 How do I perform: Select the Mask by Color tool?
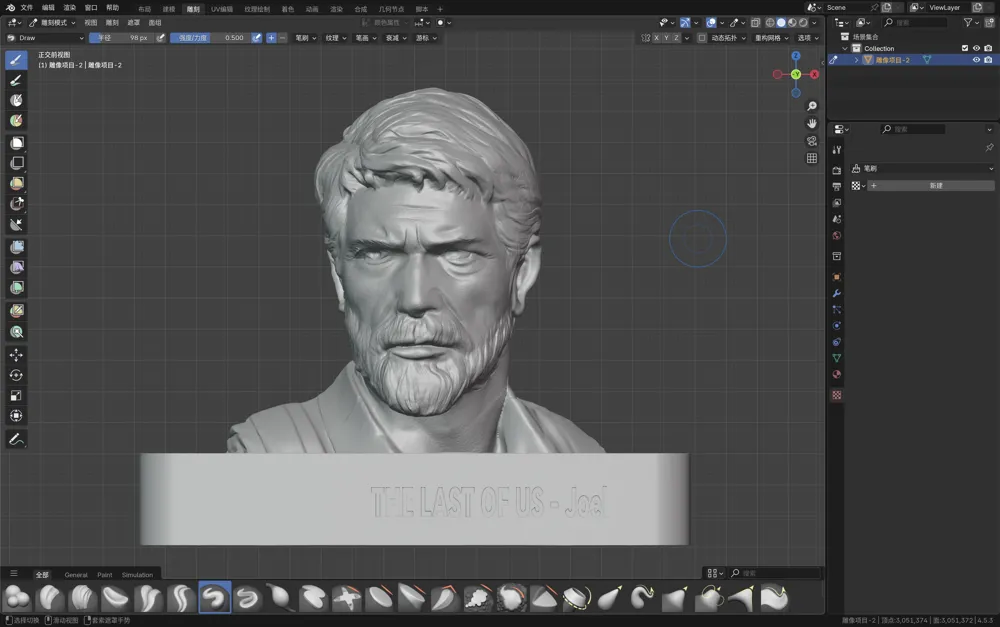[x=17, y=332]
